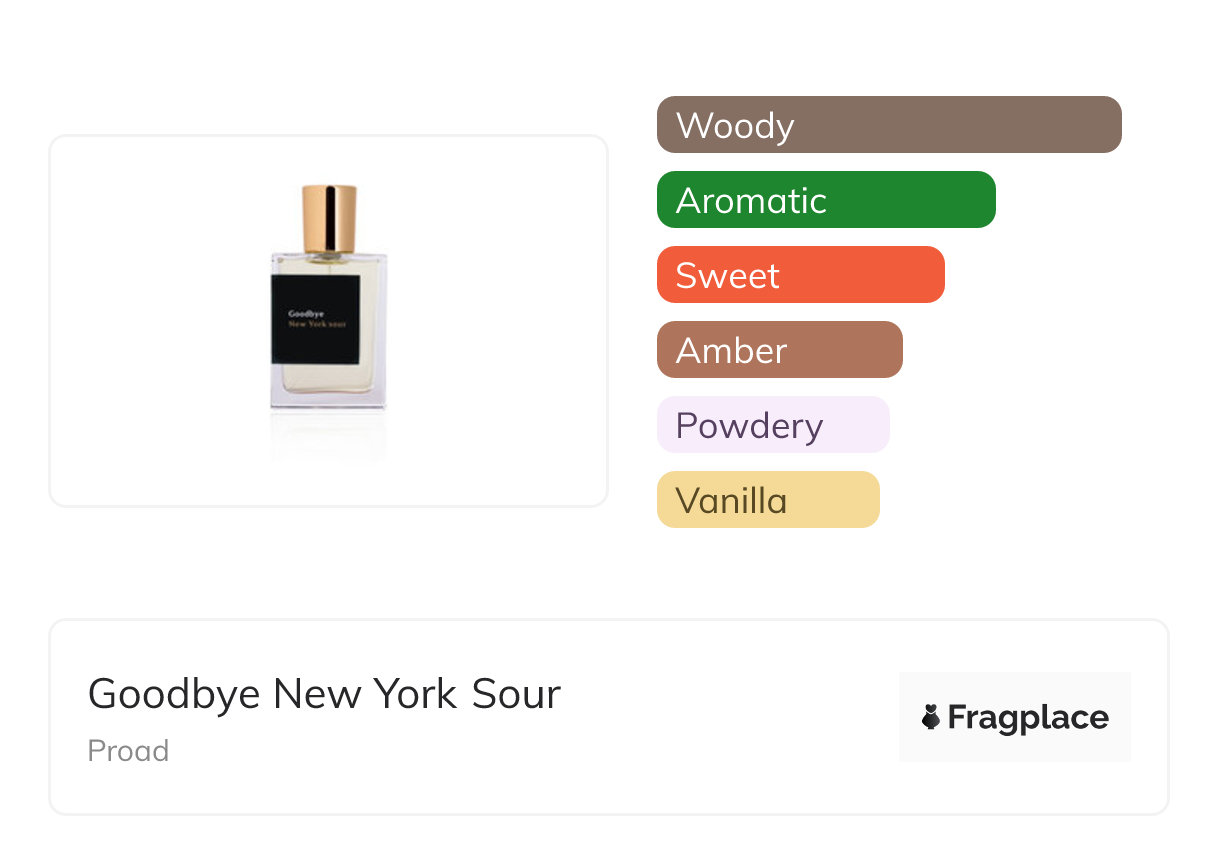Select the green Aromatic accord bar
Screen dimensions: 1218x864
[x=825, y=200]
